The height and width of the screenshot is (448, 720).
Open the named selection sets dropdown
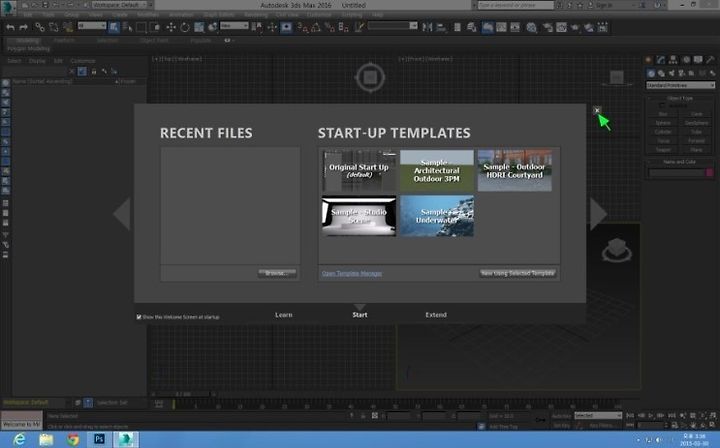pos(393,26)
